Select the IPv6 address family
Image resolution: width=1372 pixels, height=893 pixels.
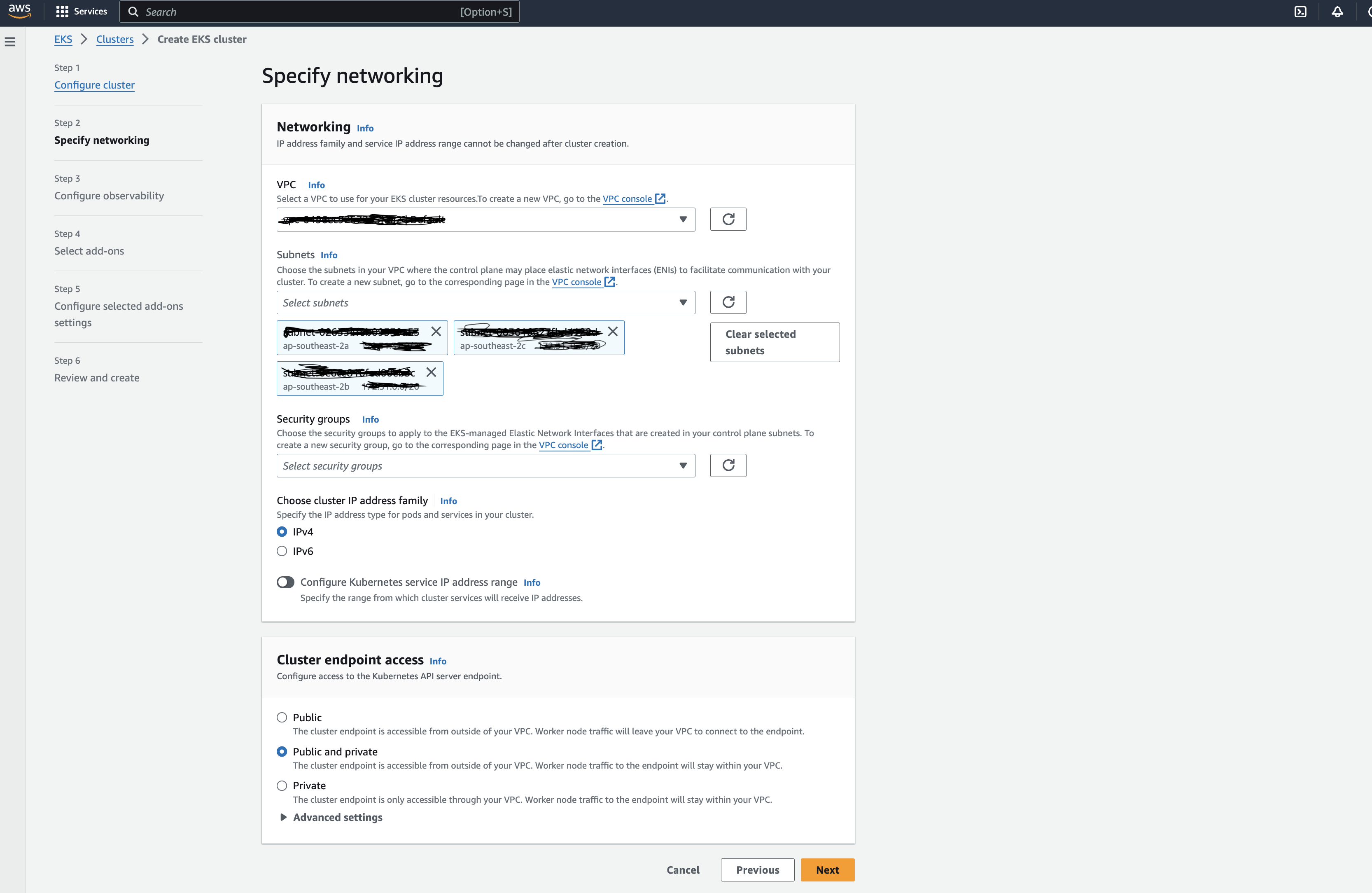click(x=282, y=551)
